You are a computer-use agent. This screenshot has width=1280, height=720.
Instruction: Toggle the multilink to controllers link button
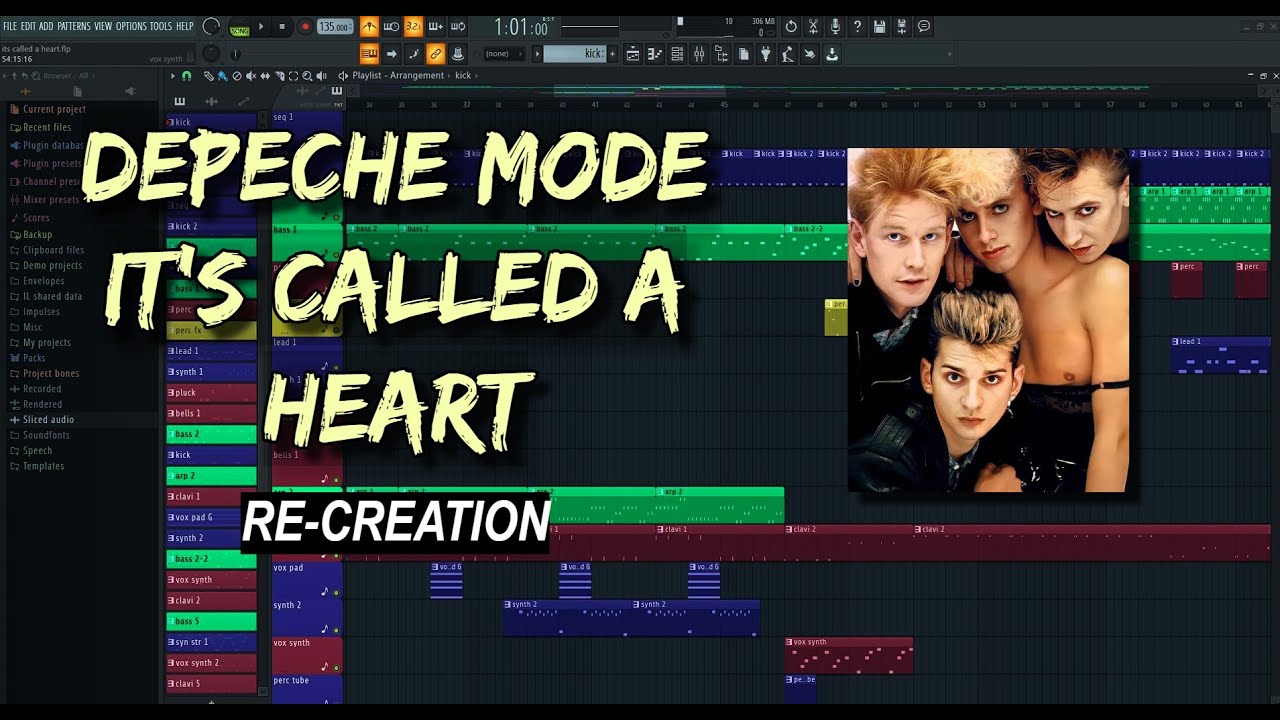pyautogui.click(x=435, y=54)
